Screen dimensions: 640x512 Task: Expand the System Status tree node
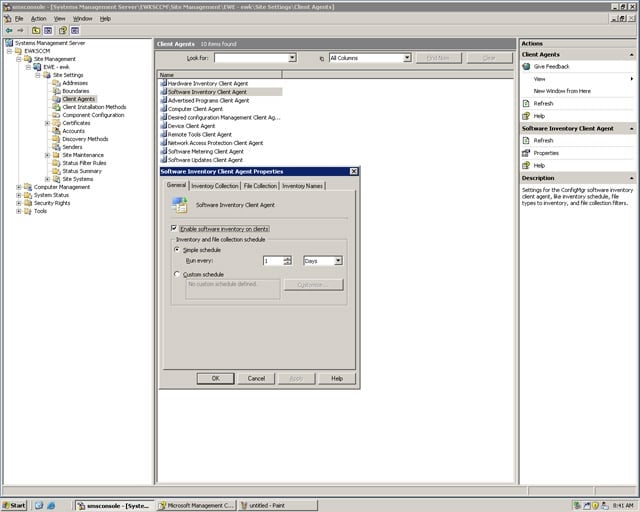tap(19, 195)
